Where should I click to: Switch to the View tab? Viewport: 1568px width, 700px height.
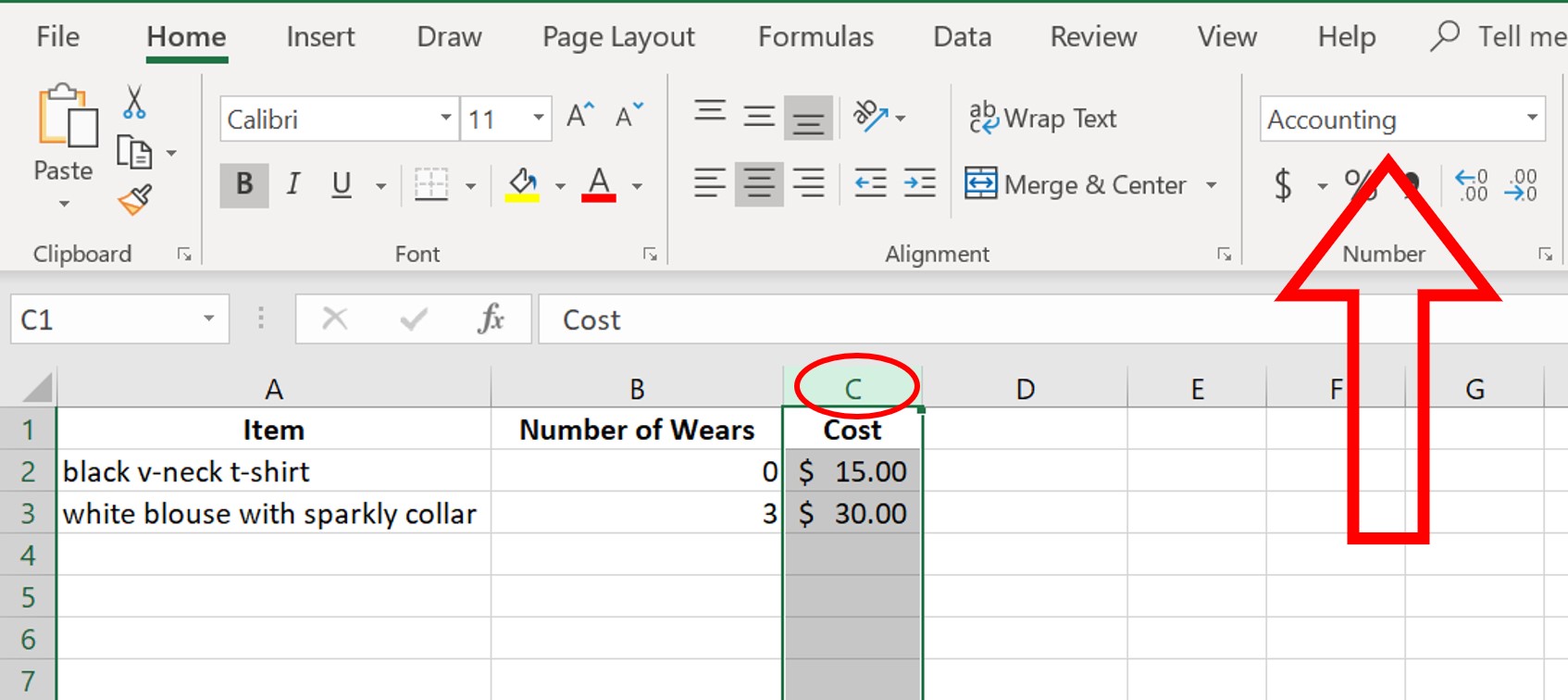pos(1226,36)
